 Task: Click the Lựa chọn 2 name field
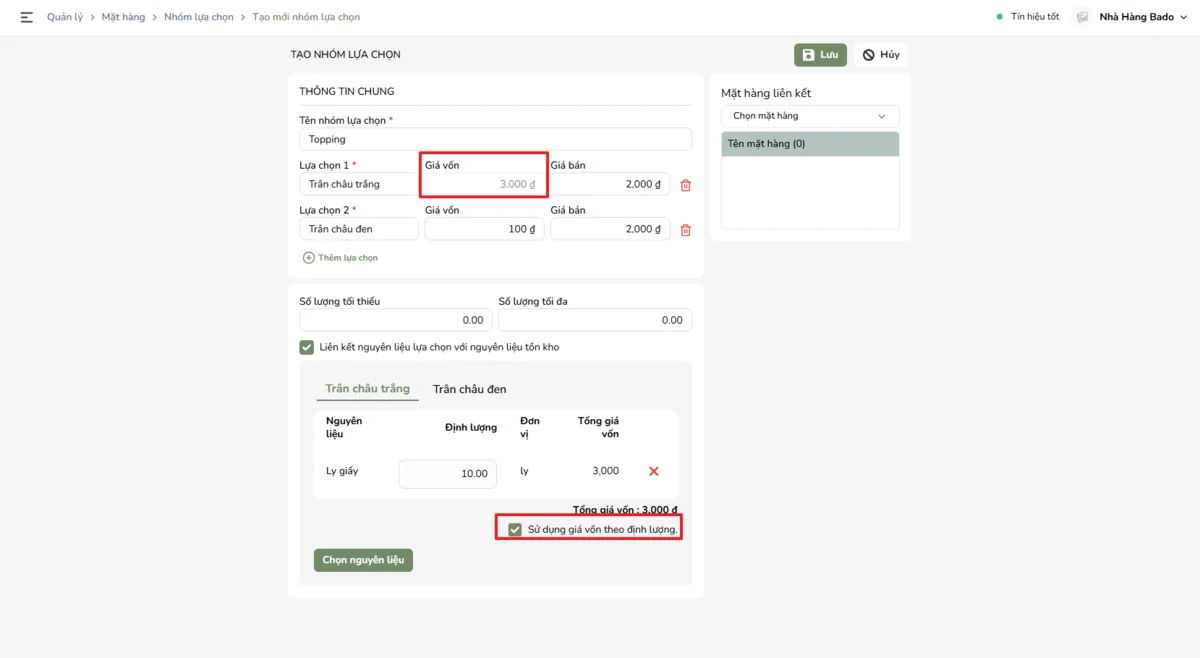tap(359, 229)
